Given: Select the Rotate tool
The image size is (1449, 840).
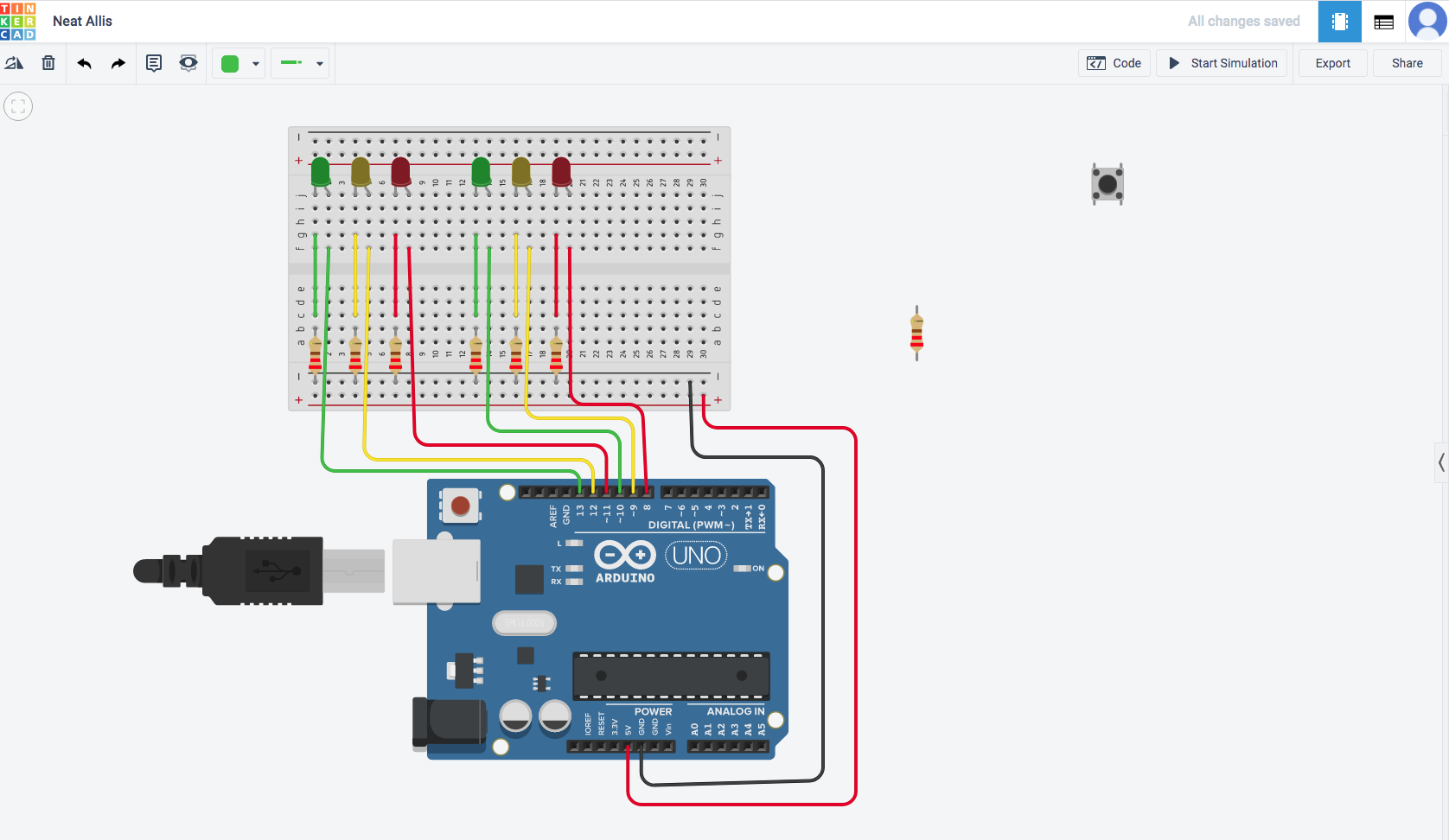Looking at the screenshot, I should click(x=14, y=62).
